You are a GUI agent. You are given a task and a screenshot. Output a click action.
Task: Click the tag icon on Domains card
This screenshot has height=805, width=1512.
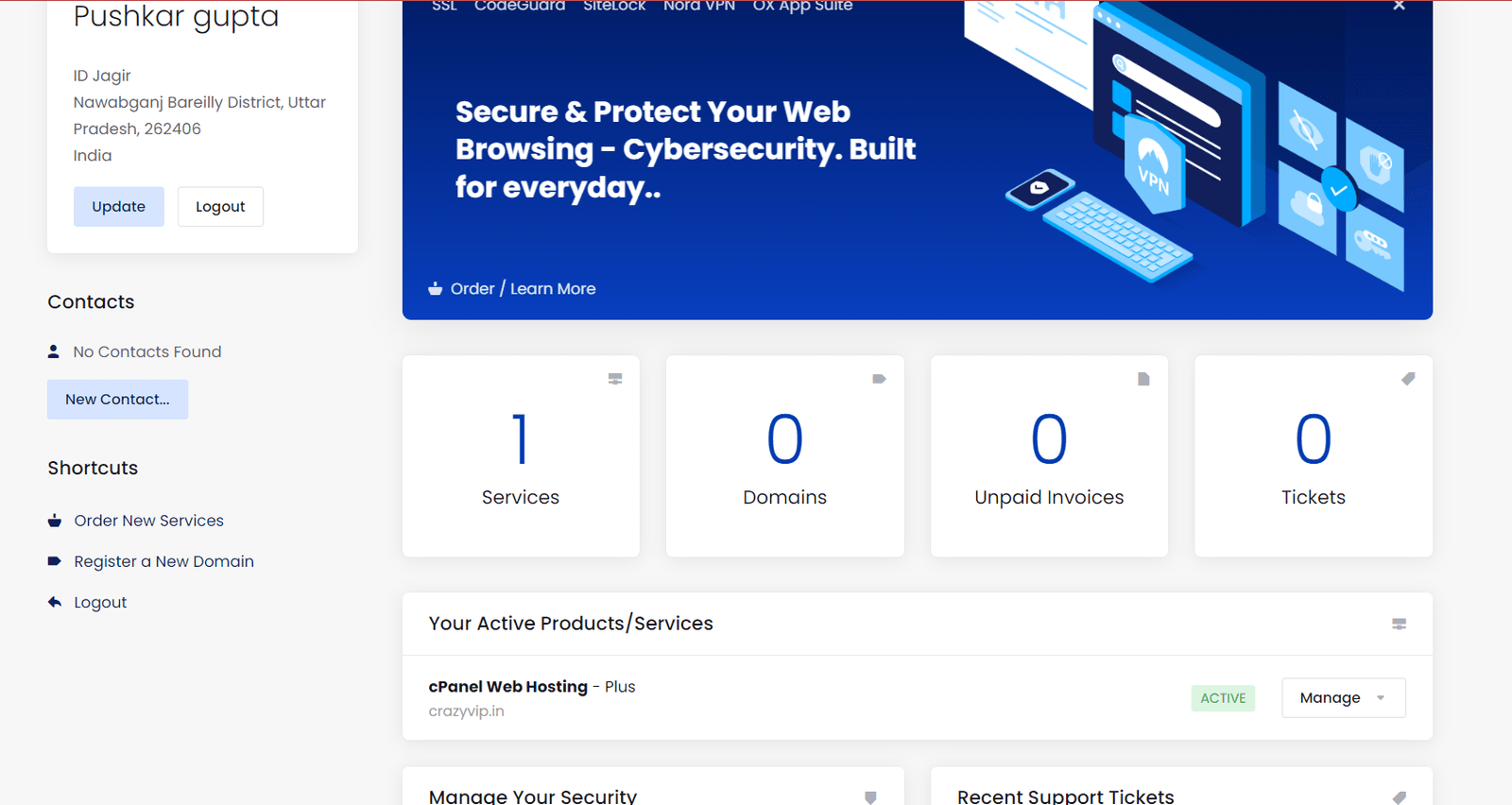point(879,379)
